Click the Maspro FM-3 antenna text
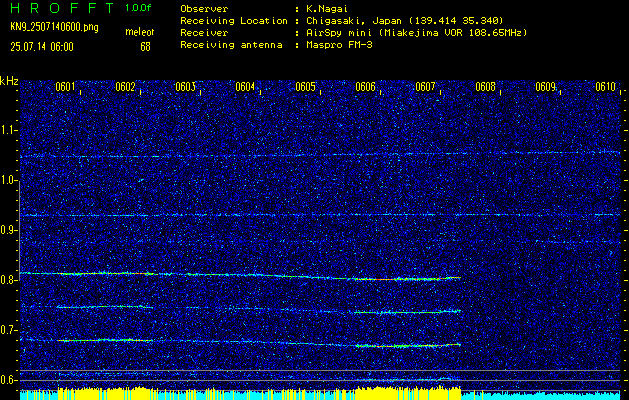 click(x=339, y=45)
